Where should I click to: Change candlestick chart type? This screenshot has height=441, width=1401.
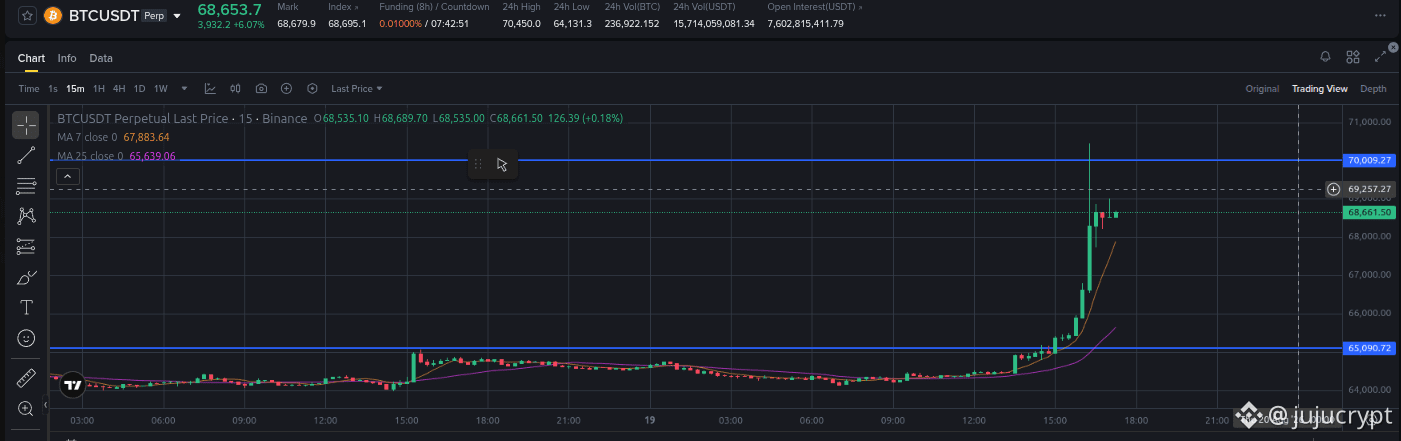point(236,88)
